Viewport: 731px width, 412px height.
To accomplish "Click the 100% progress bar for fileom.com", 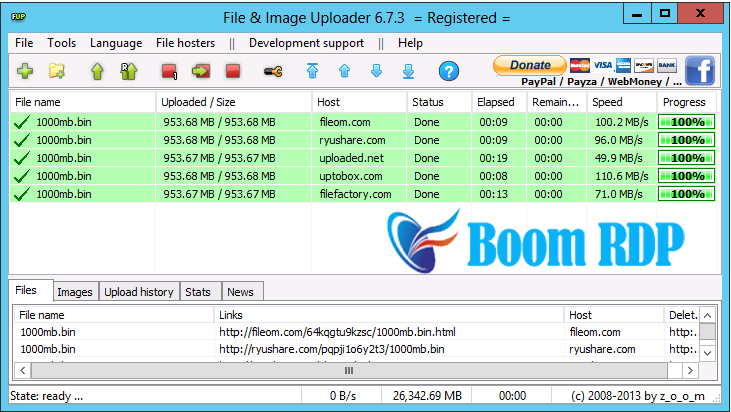I will click(686, 122).
